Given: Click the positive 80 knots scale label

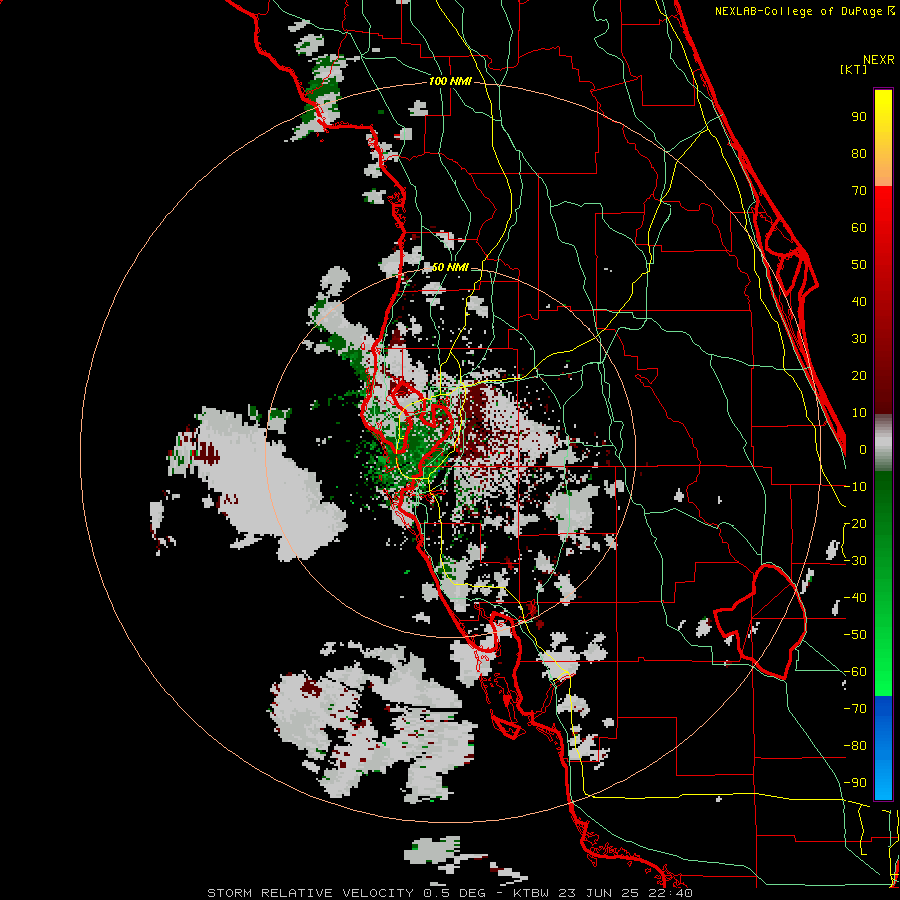Looking at the screenshot, I should tap(859, 153).
